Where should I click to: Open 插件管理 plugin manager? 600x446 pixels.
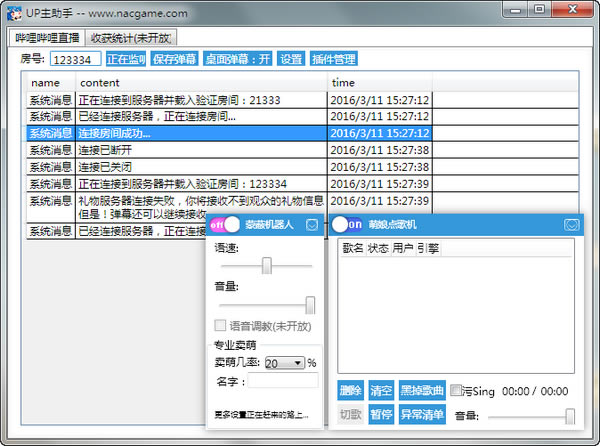pyautogui.click(x=333, y=60)
